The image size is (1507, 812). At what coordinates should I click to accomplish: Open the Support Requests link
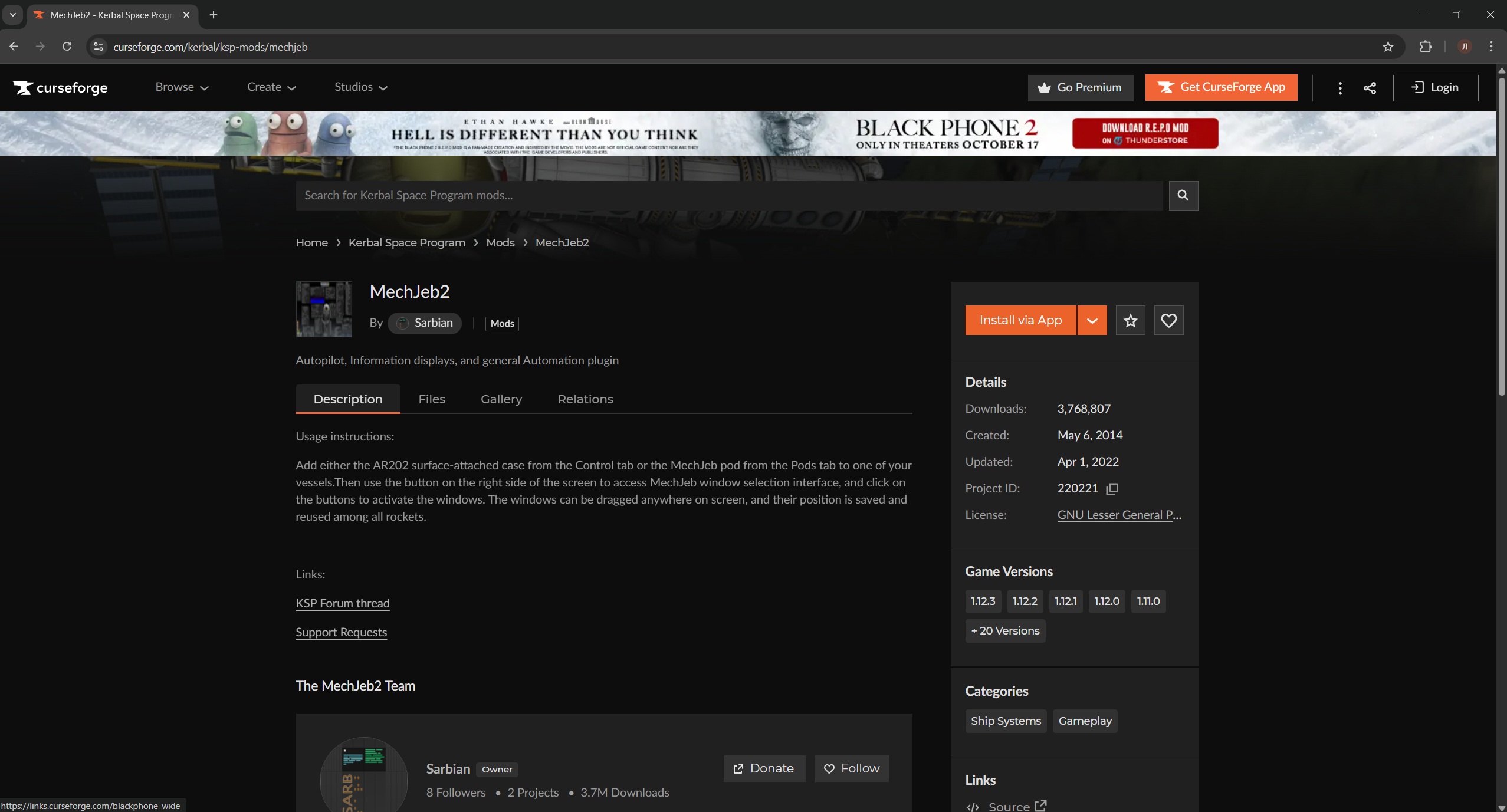(x=342, y=632)
